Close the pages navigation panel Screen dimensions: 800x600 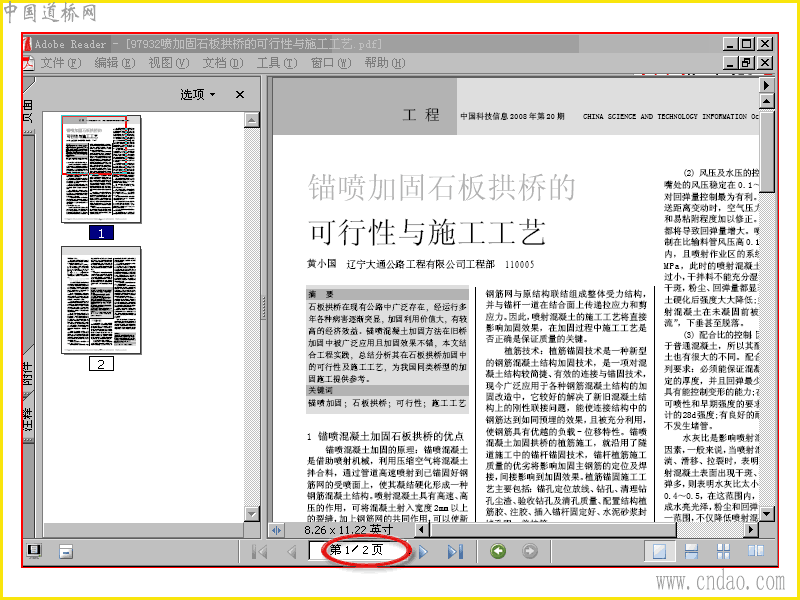click(240, 94)
